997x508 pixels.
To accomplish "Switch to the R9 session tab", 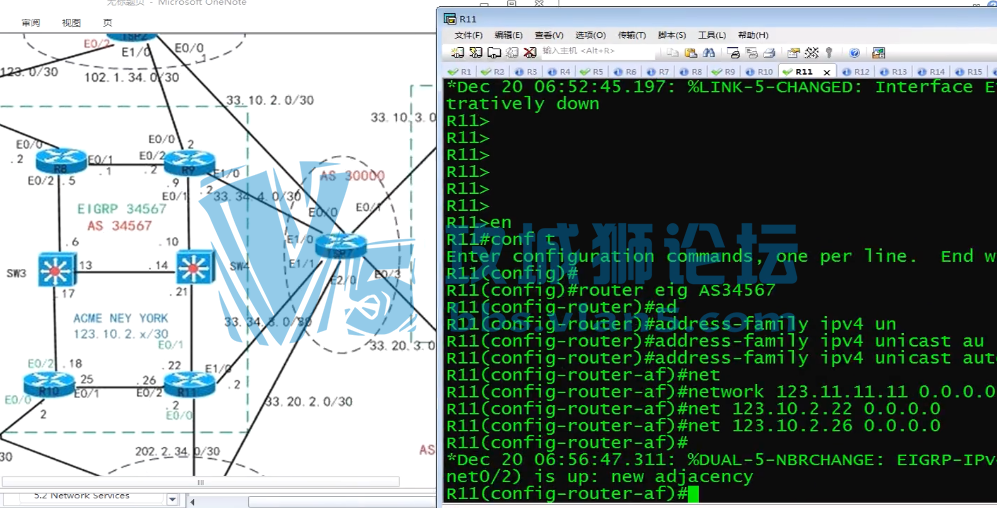I will pos(724,72).
